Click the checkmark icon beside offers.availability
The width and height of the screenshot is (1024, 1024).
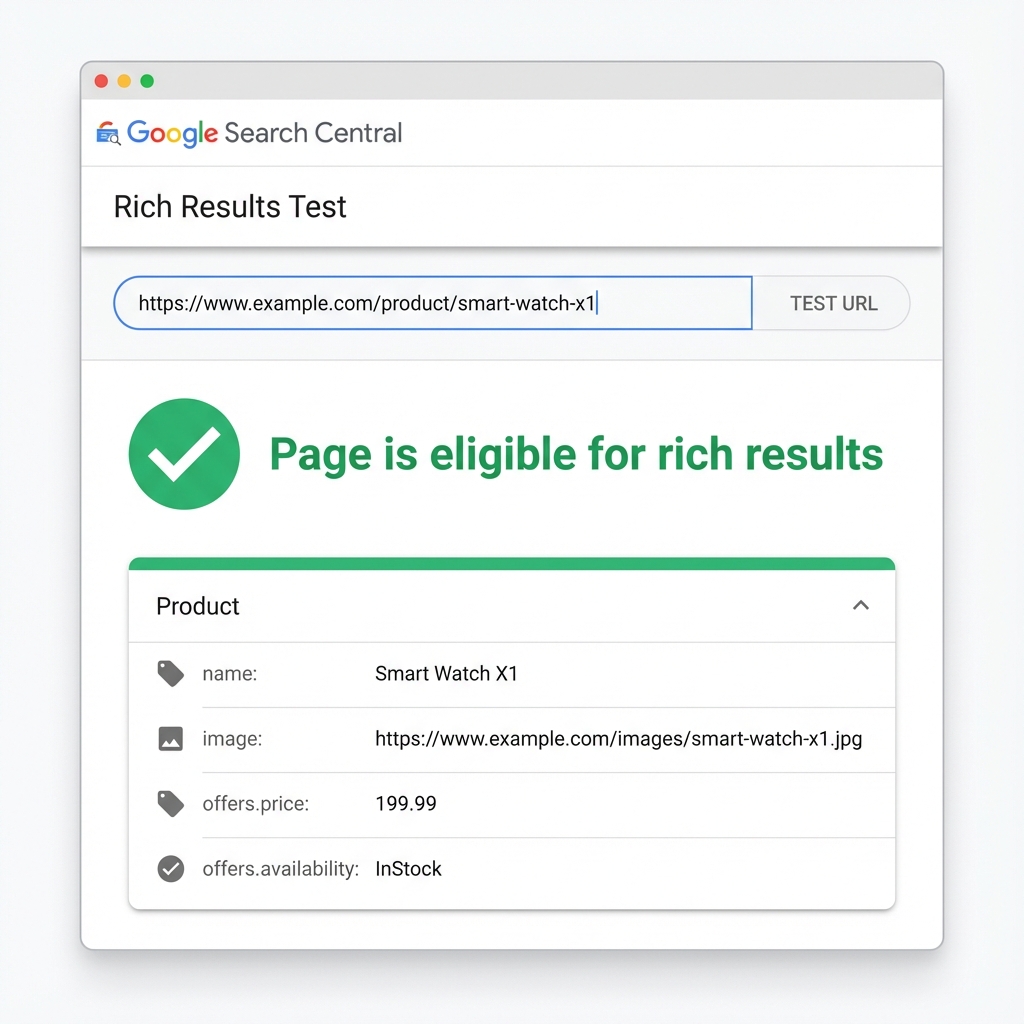(x=170, y=868)
